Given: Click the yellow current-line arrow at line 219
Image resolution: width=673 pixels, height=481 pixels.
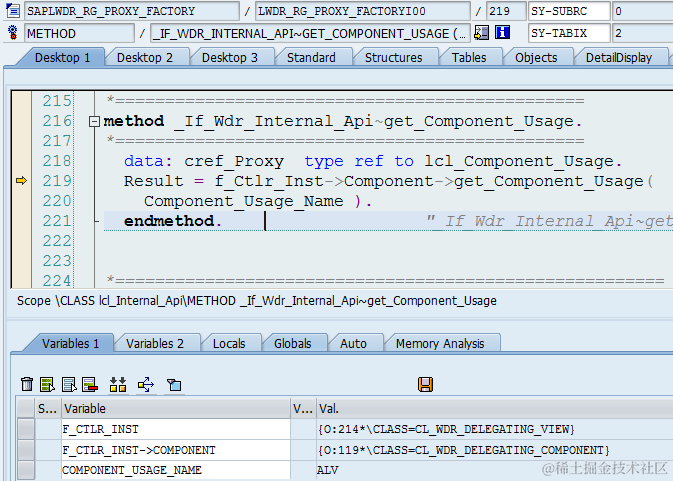Looking at the screenshot, I should tap(21, 181).
